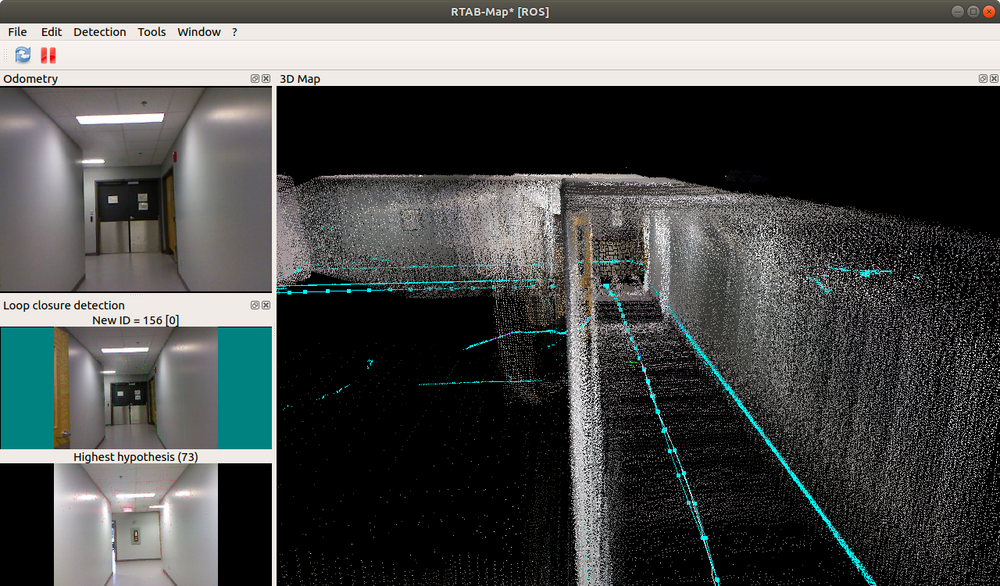Image resolution: width=1000 pixels, height=586 pixels.
Task: Undock the Odometry panel via its float icon
Action: 254,78
